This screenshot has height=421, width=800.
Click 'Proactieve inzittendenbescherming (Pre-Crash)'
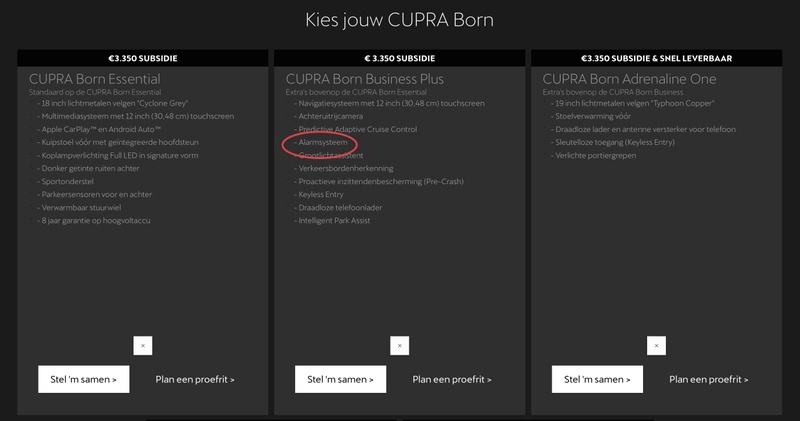coord(381,182)
